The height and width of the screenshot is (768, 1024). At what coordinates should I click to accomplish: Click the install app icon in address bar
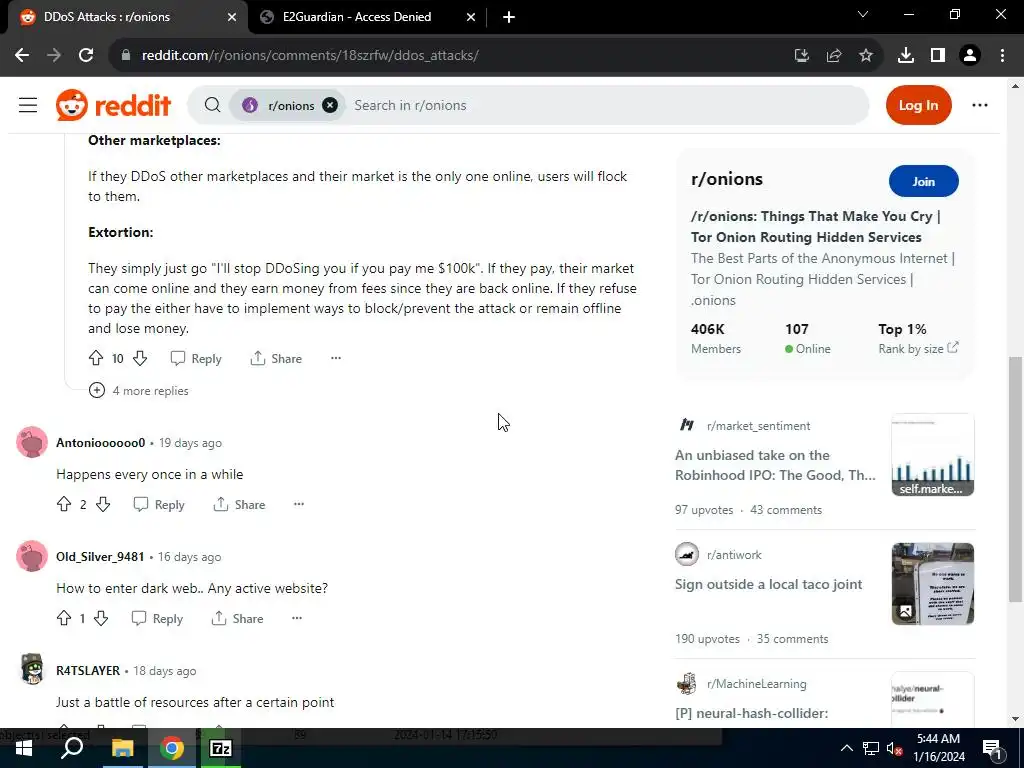click(801, 56)
